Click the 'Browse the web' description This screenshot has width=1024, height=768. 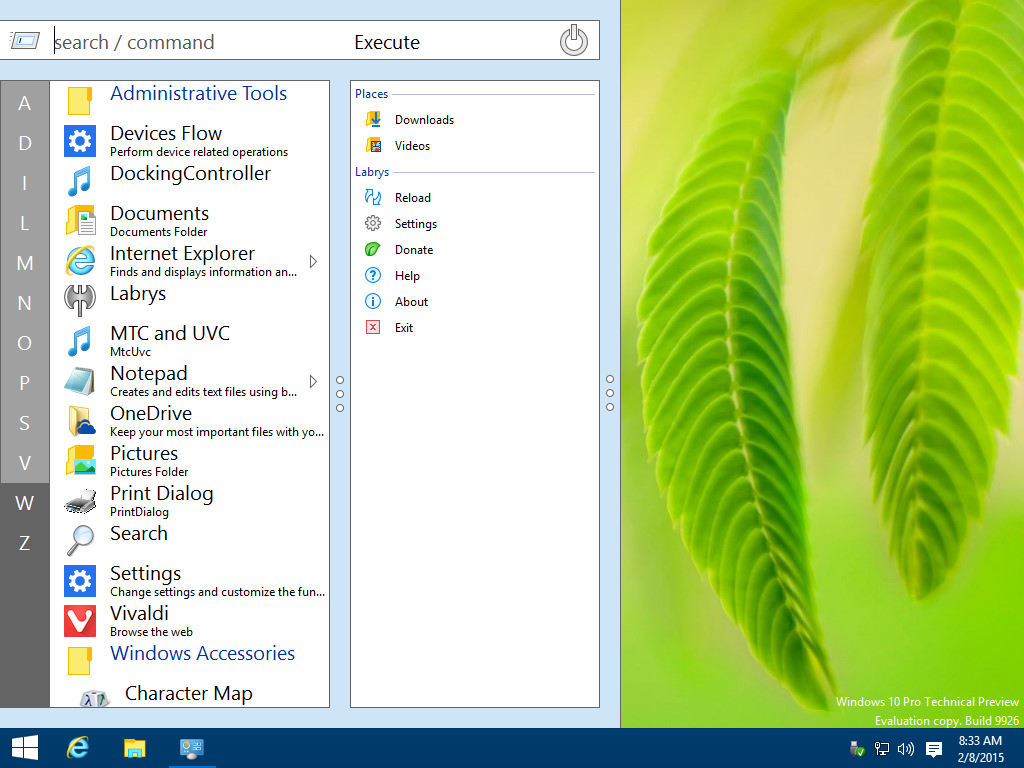pos(151,632)
